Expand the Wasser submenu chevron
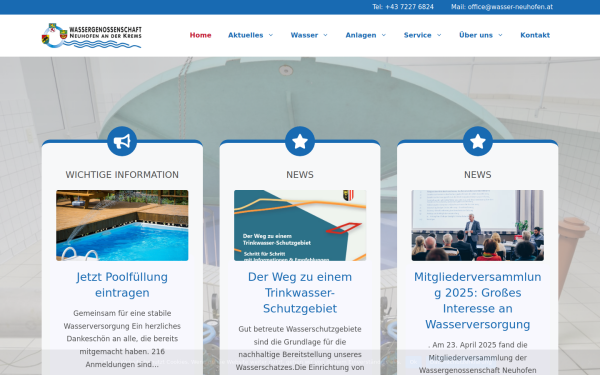This screenshot has width=600, height=375. tap(326, 35)
